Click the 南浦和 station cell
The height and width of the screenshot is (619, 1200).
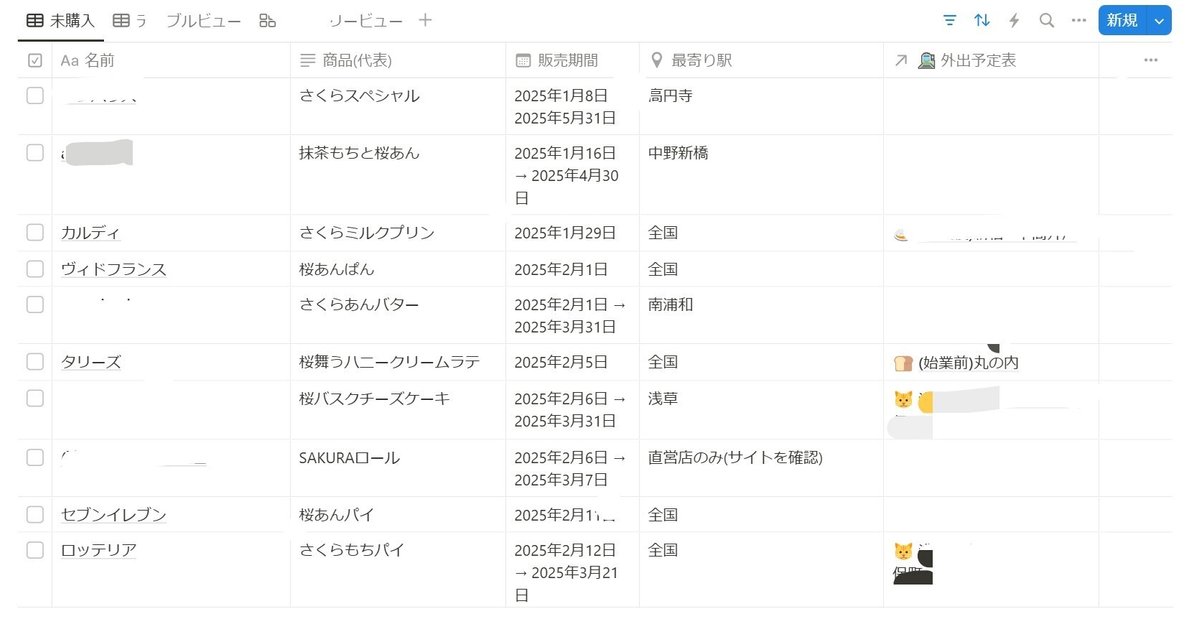(761, 315)
